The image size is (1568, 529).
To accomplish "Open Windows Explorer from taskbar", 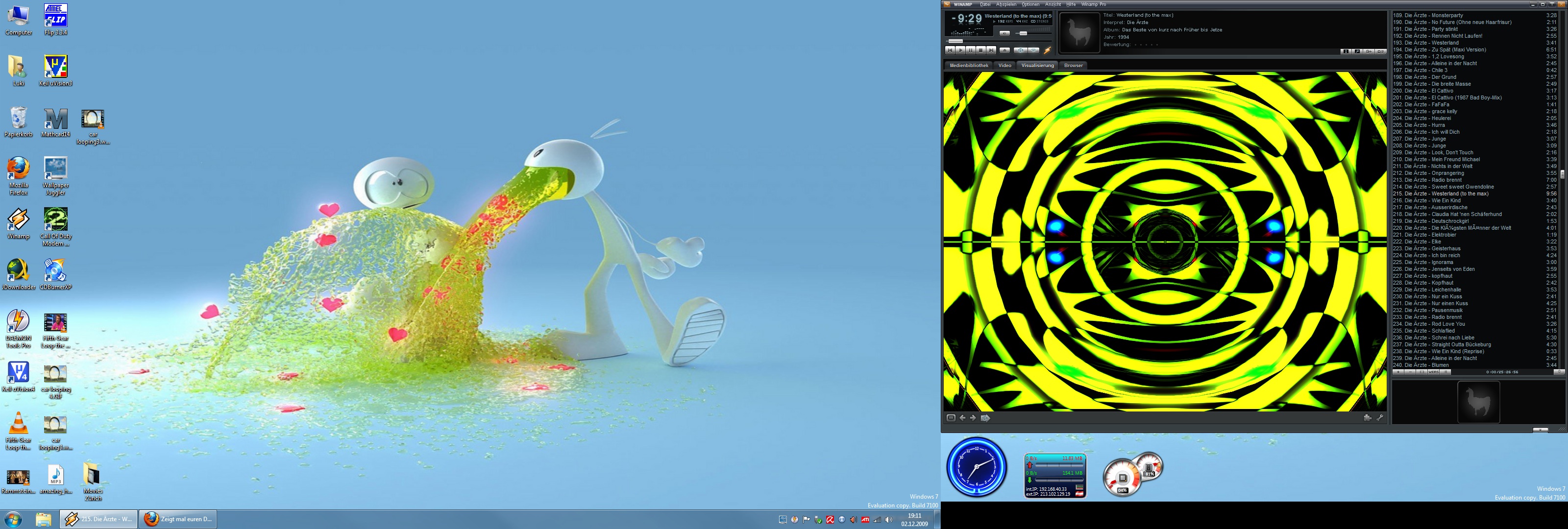I will (x=43, y=519).
